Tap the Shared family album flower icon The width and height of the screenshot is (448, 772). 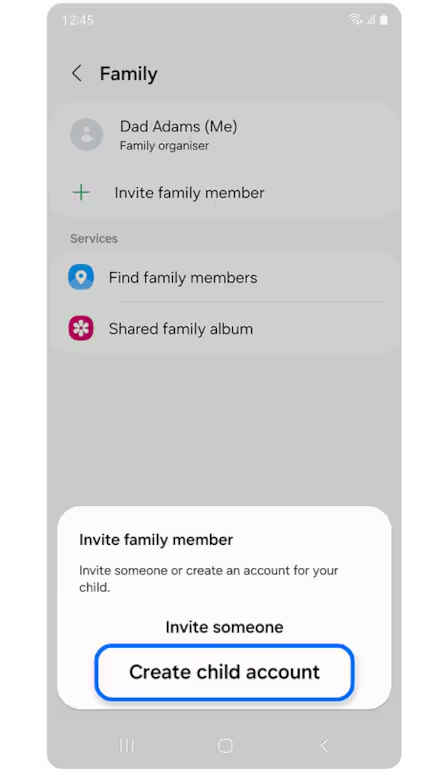pos(81,328)
